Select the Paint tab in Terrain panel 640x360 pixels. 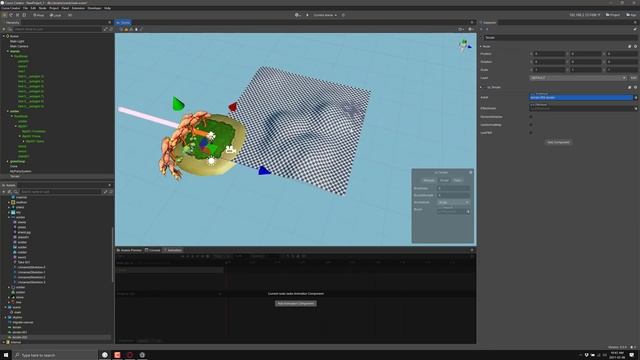click(x=457, y=180)
